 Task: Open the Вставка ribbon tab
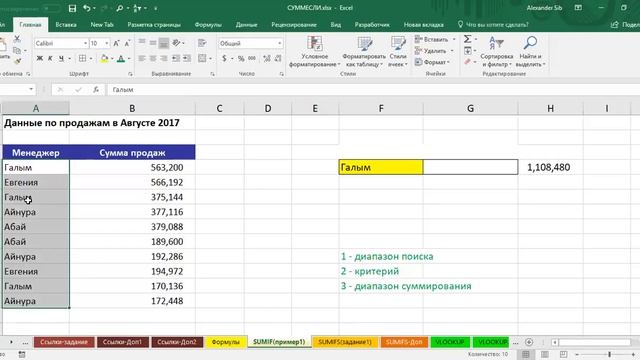[66, 24]
